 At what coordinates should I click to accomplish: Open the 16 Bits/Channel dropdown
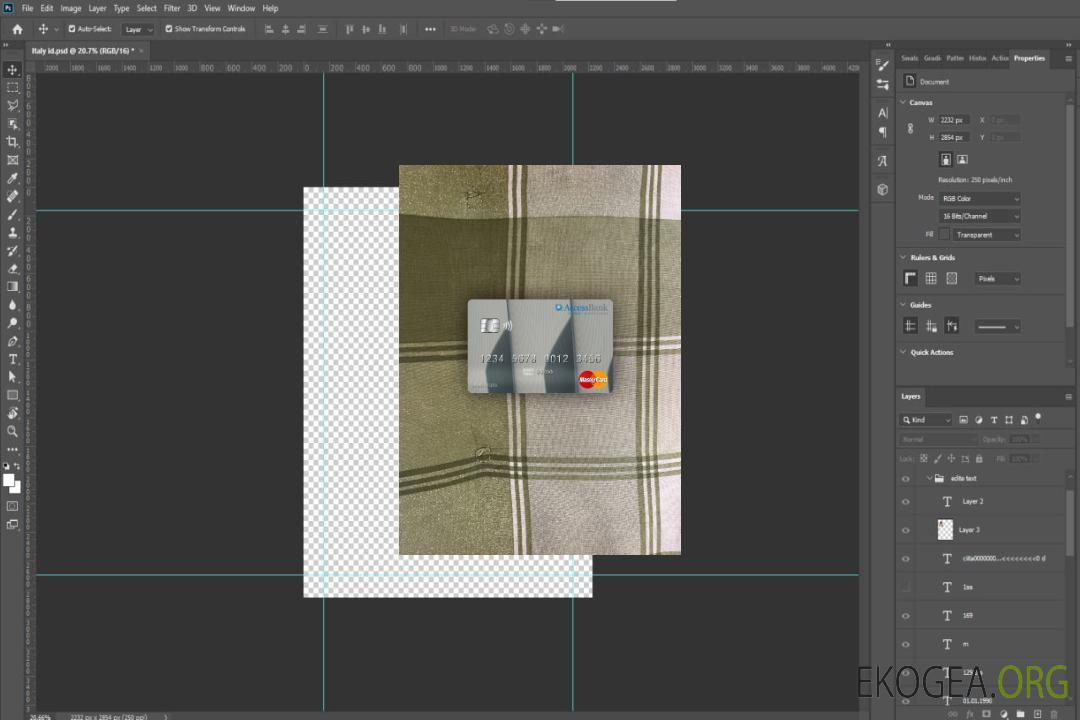pyautogui.click(x=979, y=216)
